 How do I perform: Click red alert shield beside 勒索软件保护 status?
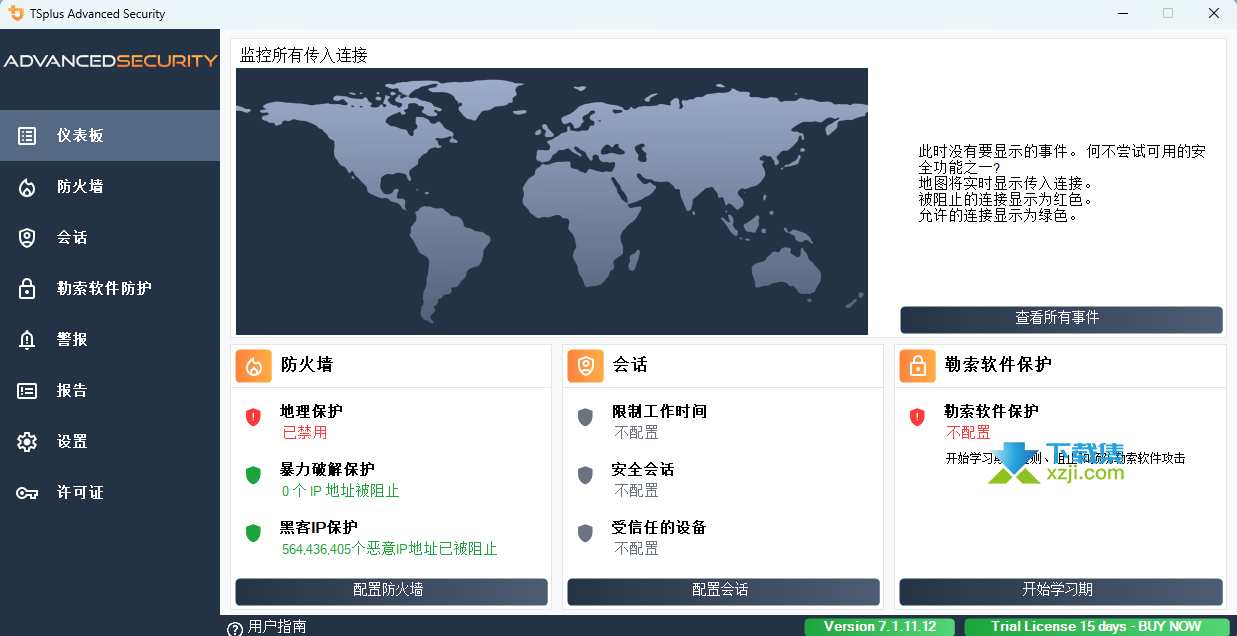point(917,417)
